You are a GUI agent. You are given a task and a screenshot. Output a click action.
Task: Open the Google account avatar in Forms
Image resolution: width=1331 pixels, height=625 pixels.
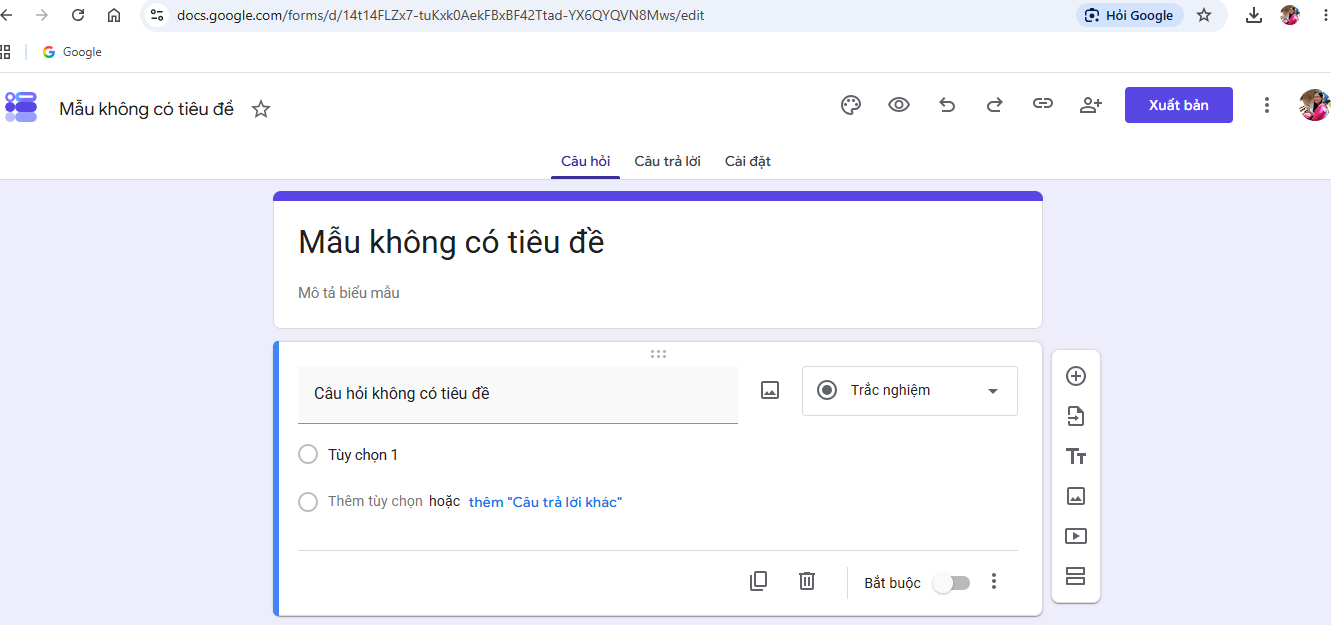pyautogui.click(x=1314, y=105)
